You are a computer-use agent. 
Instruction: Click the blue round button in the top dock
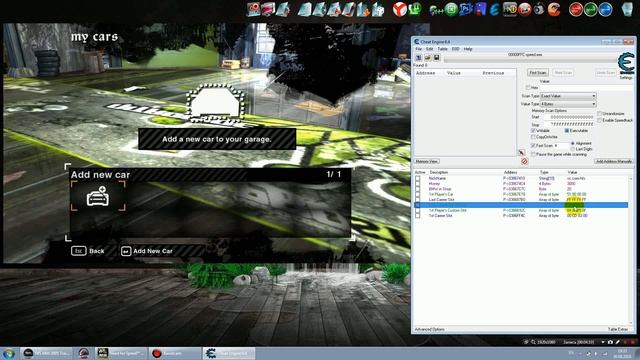click(x=605, y=9)
